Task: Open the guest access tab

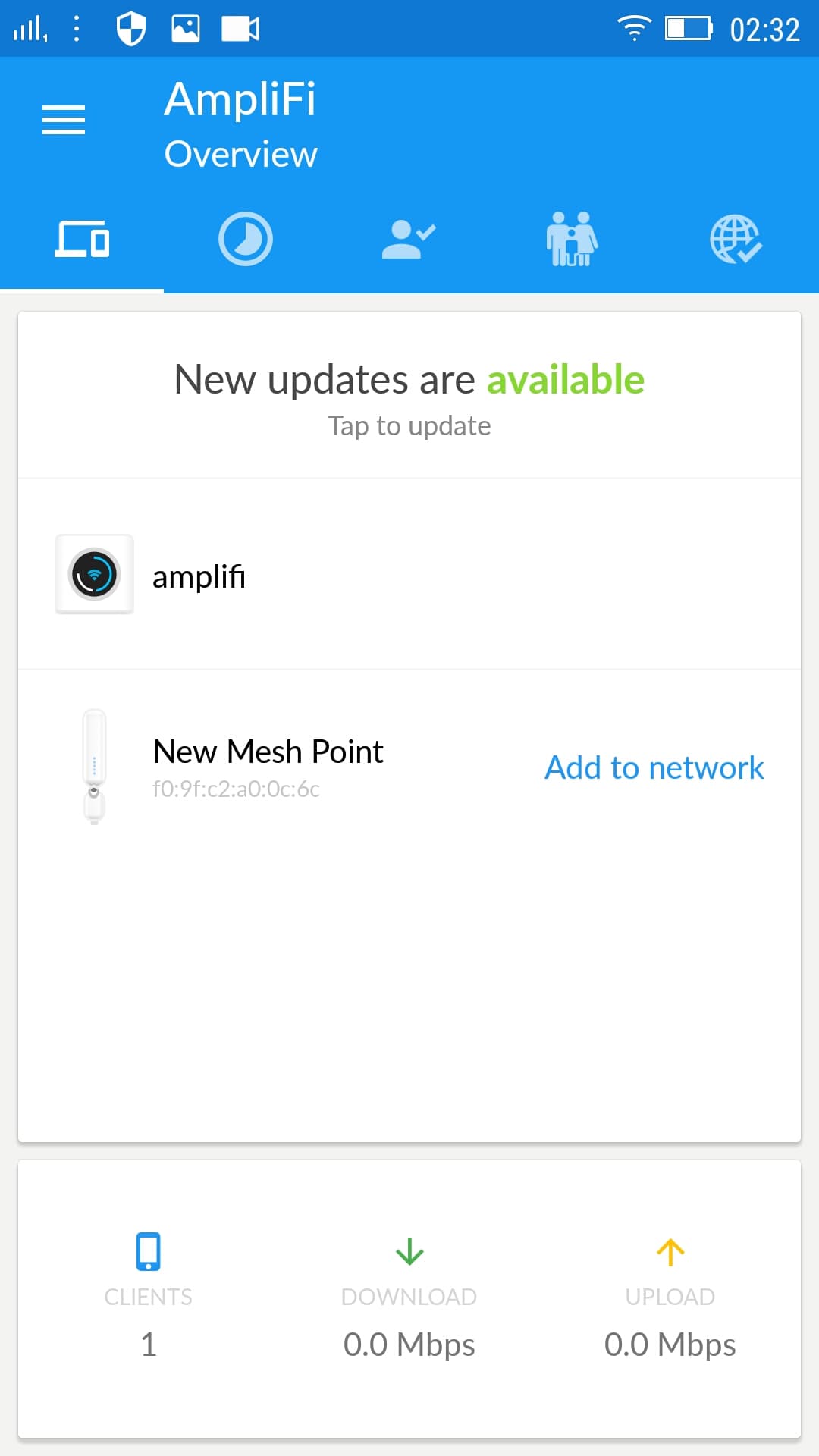Action: [409, 240]
